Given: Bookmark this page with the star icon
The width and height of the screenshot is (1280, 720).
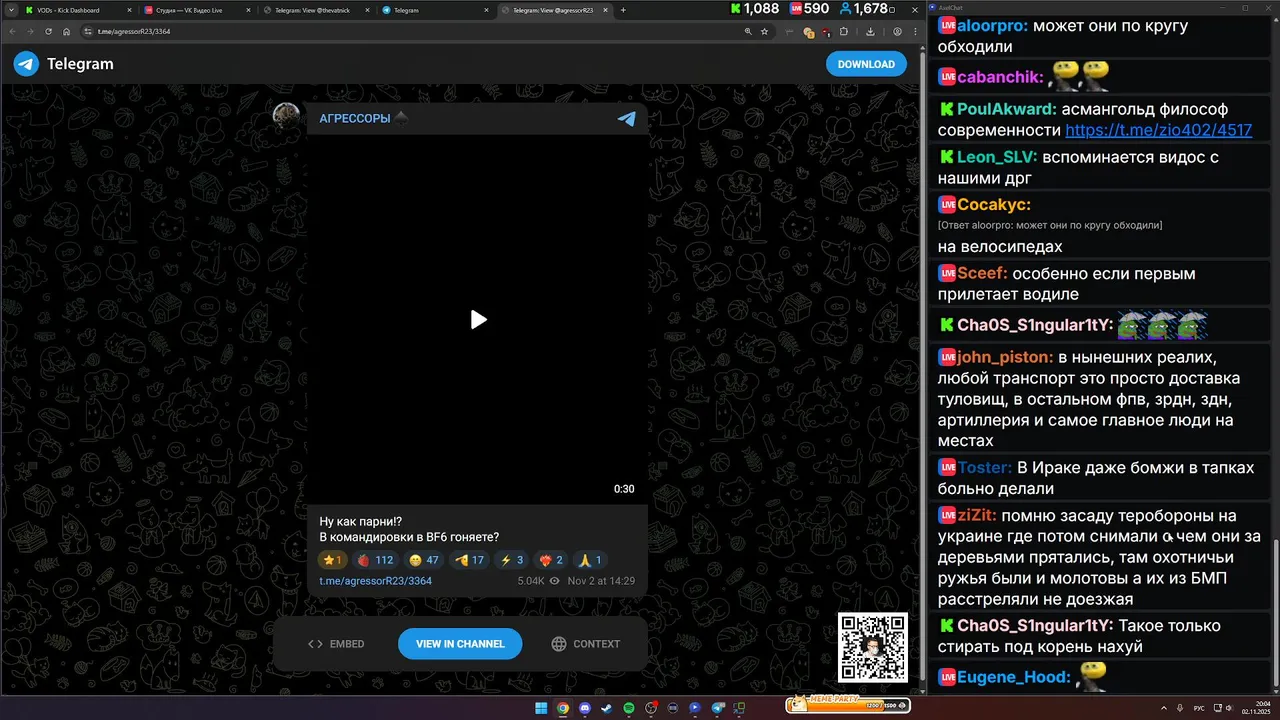Looking at the screenshot, I should tap(765, 32).
